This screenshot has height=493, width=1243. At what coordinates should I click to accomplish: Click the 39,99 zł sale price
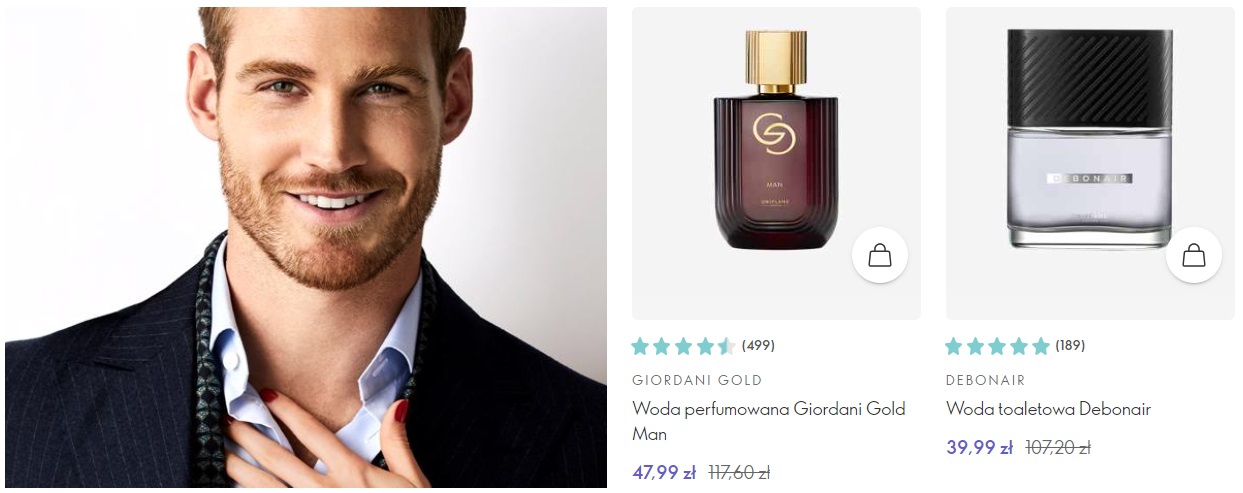point(979,447)
